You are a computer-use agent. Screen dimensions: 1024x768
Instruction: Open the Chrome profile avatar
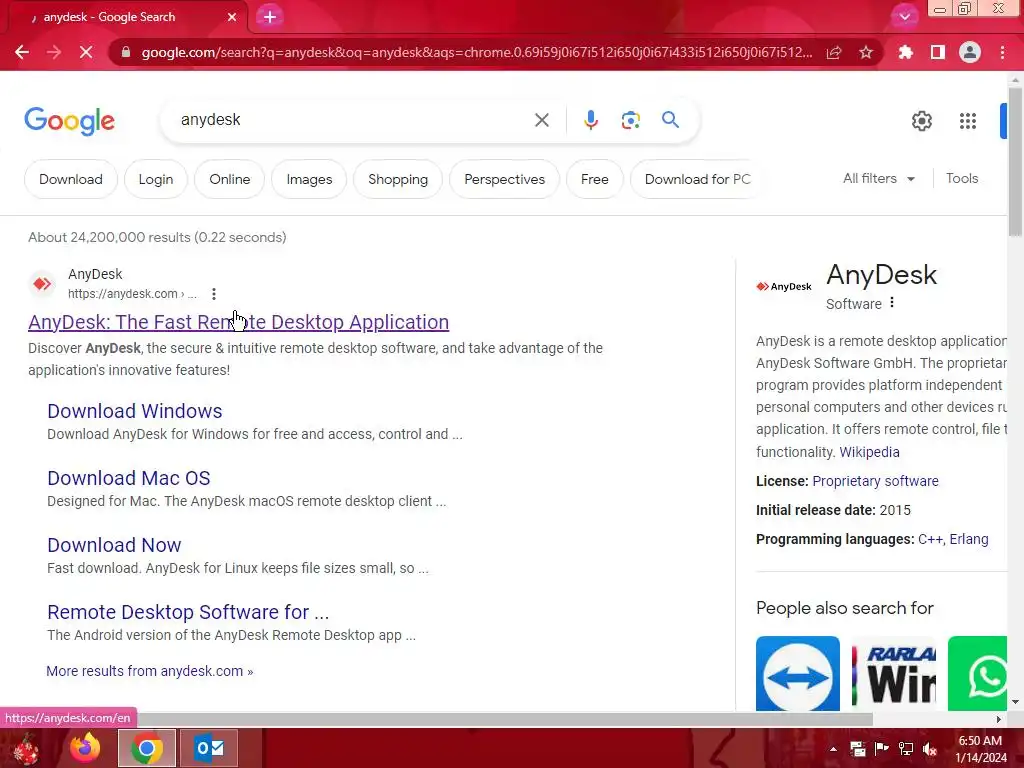(x=970, y=52)
